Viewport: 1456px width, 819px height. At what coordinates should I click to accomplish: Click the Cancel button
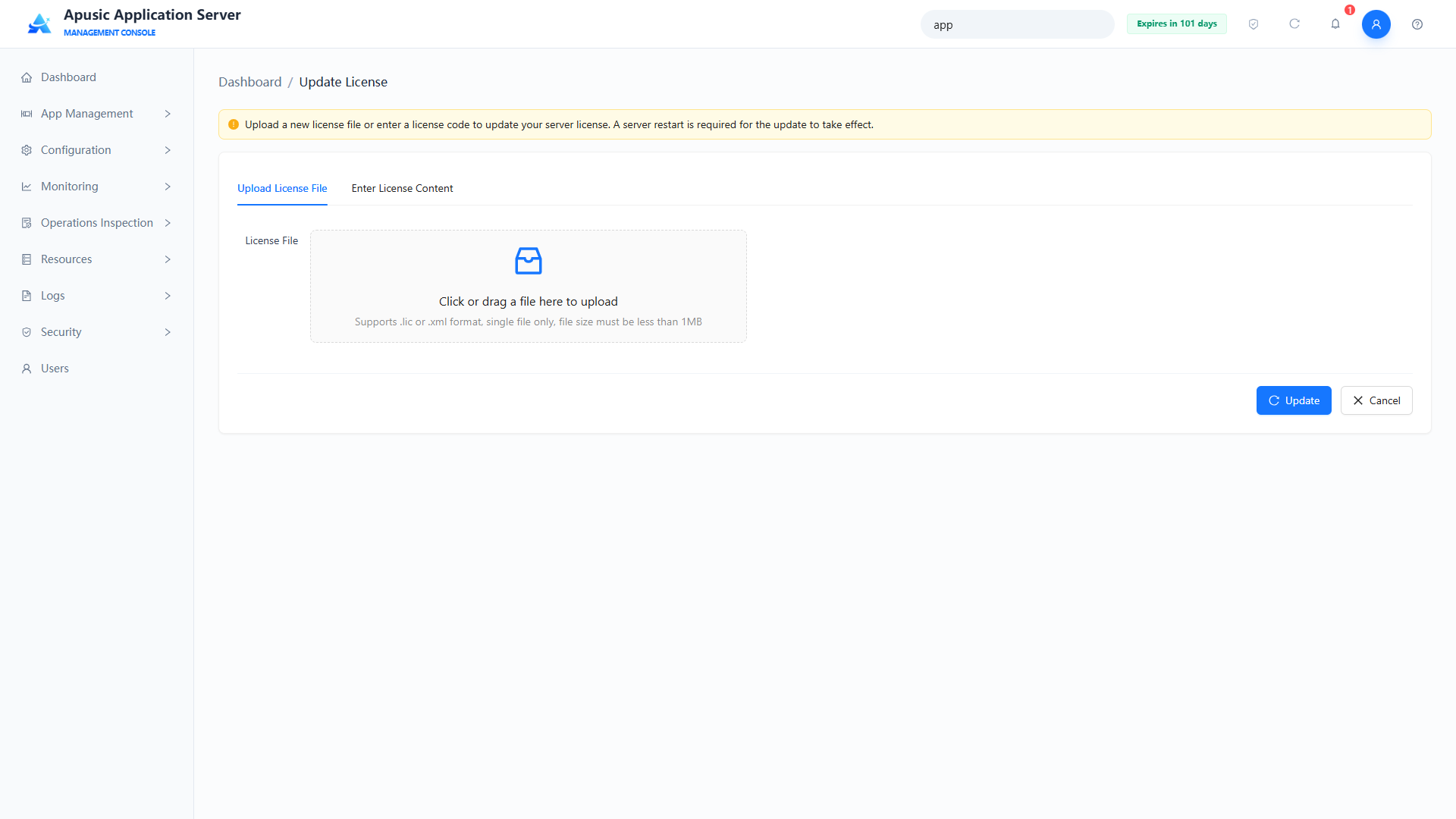(1376, 400)
